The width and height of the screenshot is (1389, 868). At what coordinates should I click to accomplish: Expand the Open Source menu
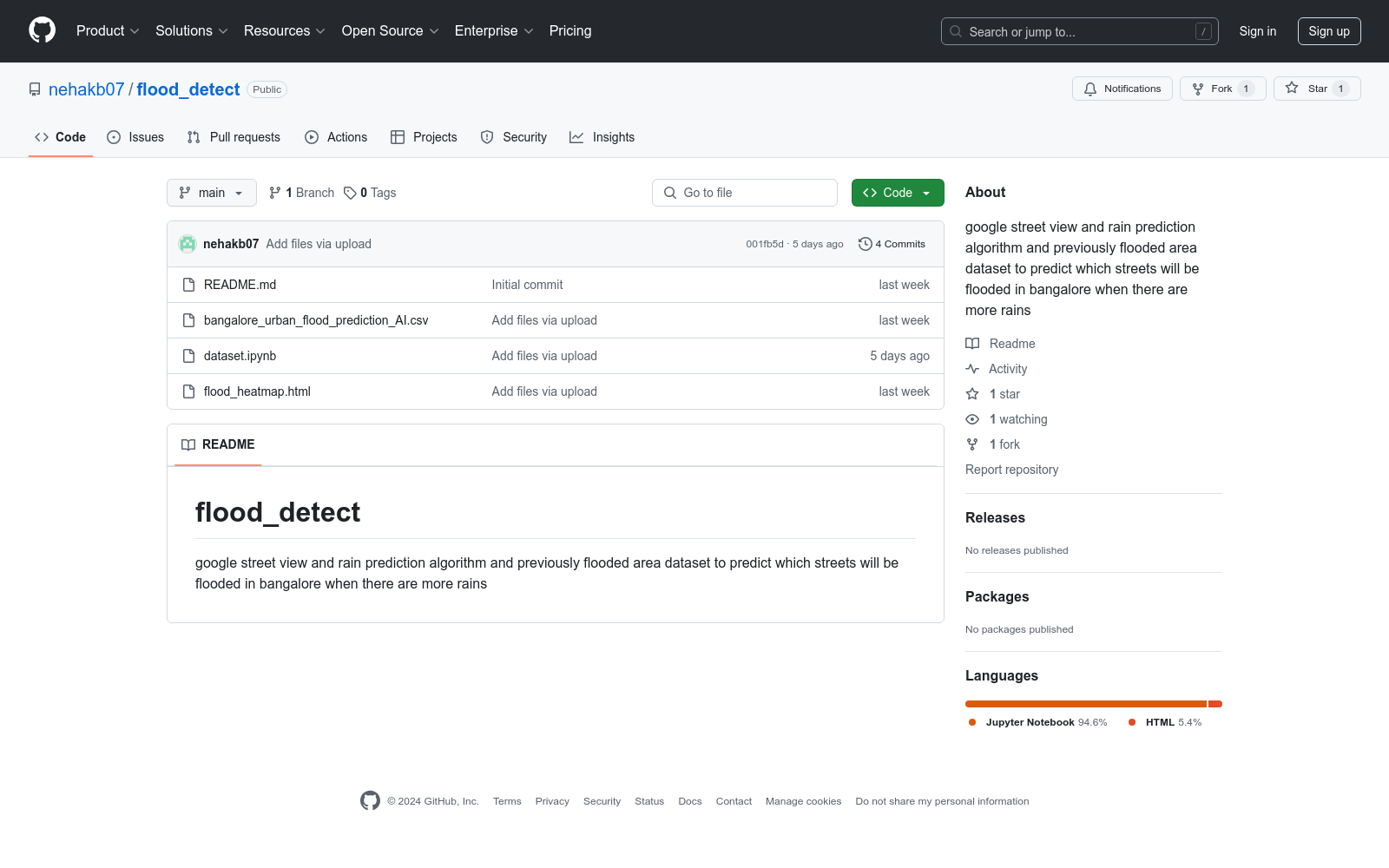click(x=391, y=31)
